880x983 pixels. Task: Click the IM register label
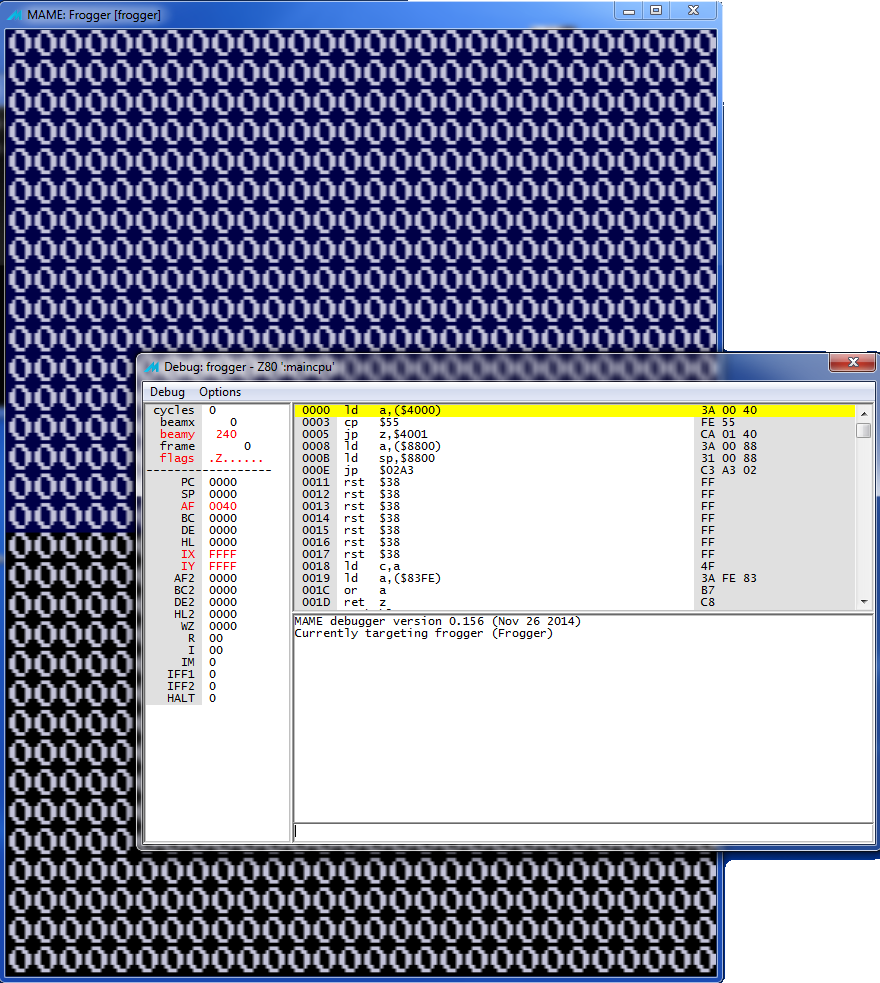pos(188,662)
